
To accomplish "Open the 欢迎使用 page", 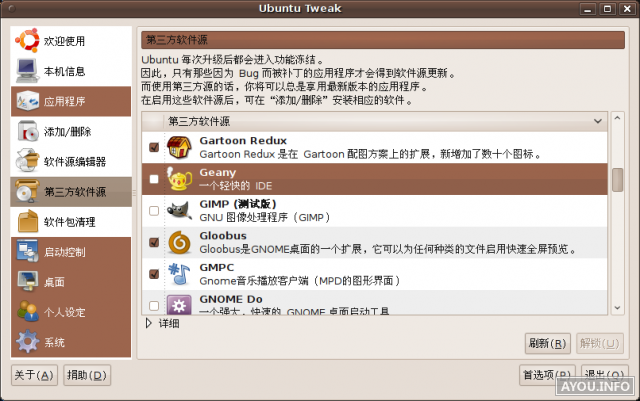I will [71, 41].
